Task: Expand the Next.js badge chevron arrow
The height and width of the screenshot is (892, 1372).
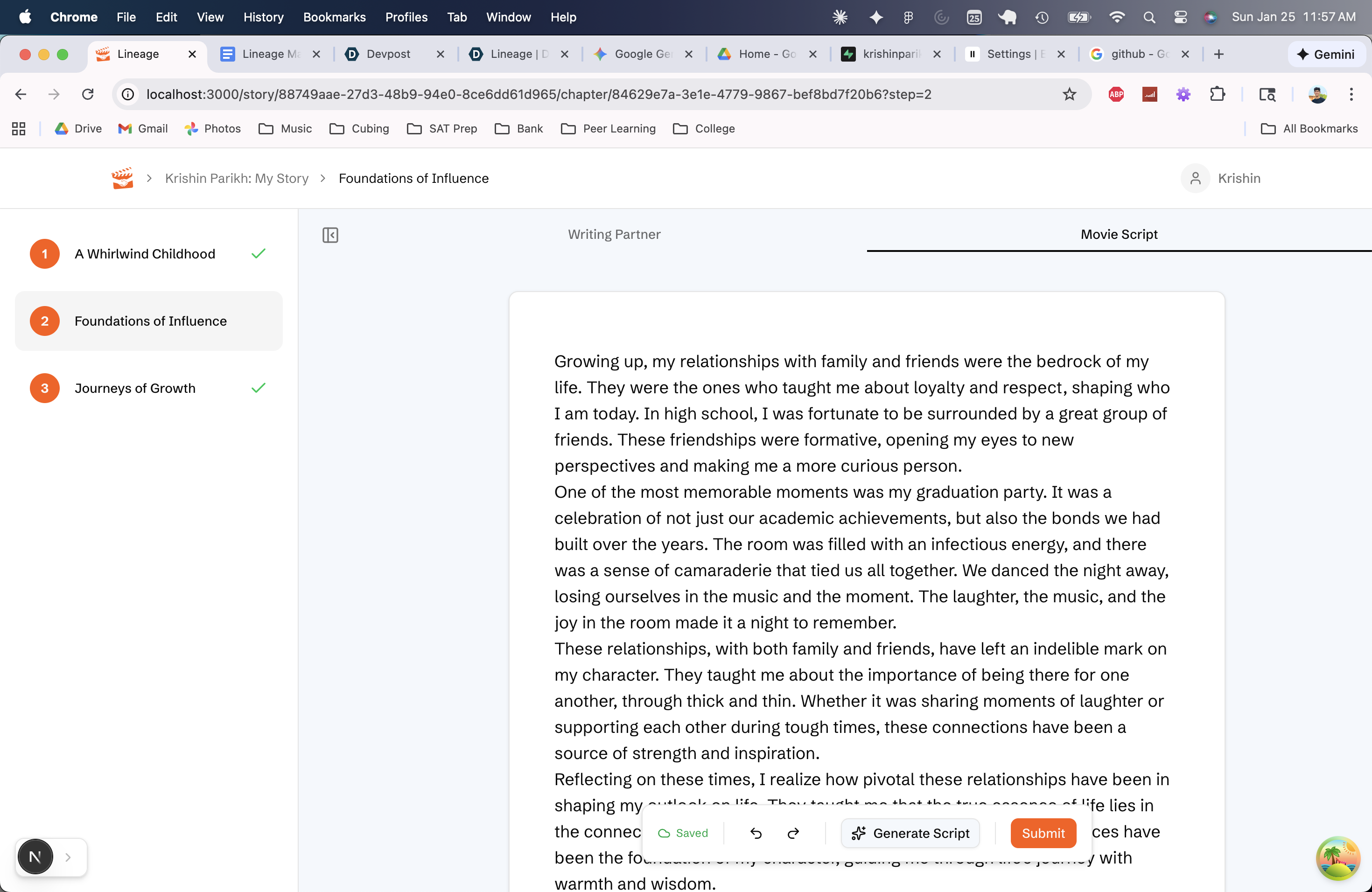Action: coord(68,857)
